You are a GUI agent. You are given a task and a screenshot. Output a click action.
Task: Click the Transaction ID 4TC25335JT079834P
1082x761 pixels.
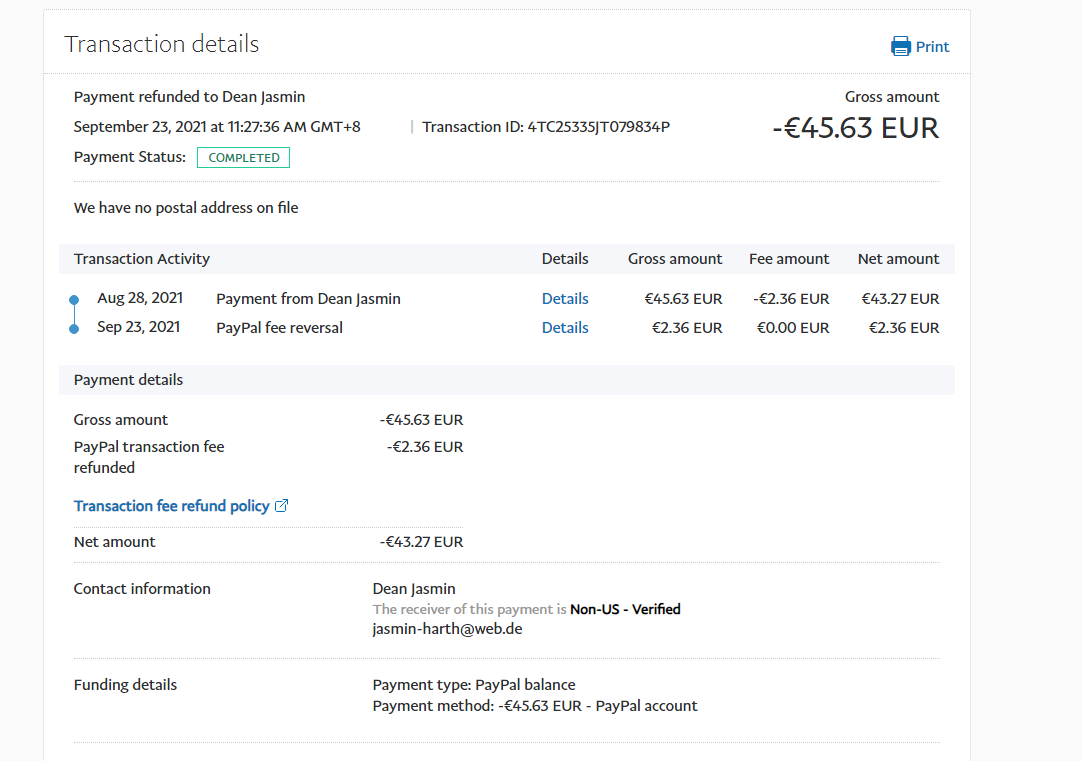point(546,127)
